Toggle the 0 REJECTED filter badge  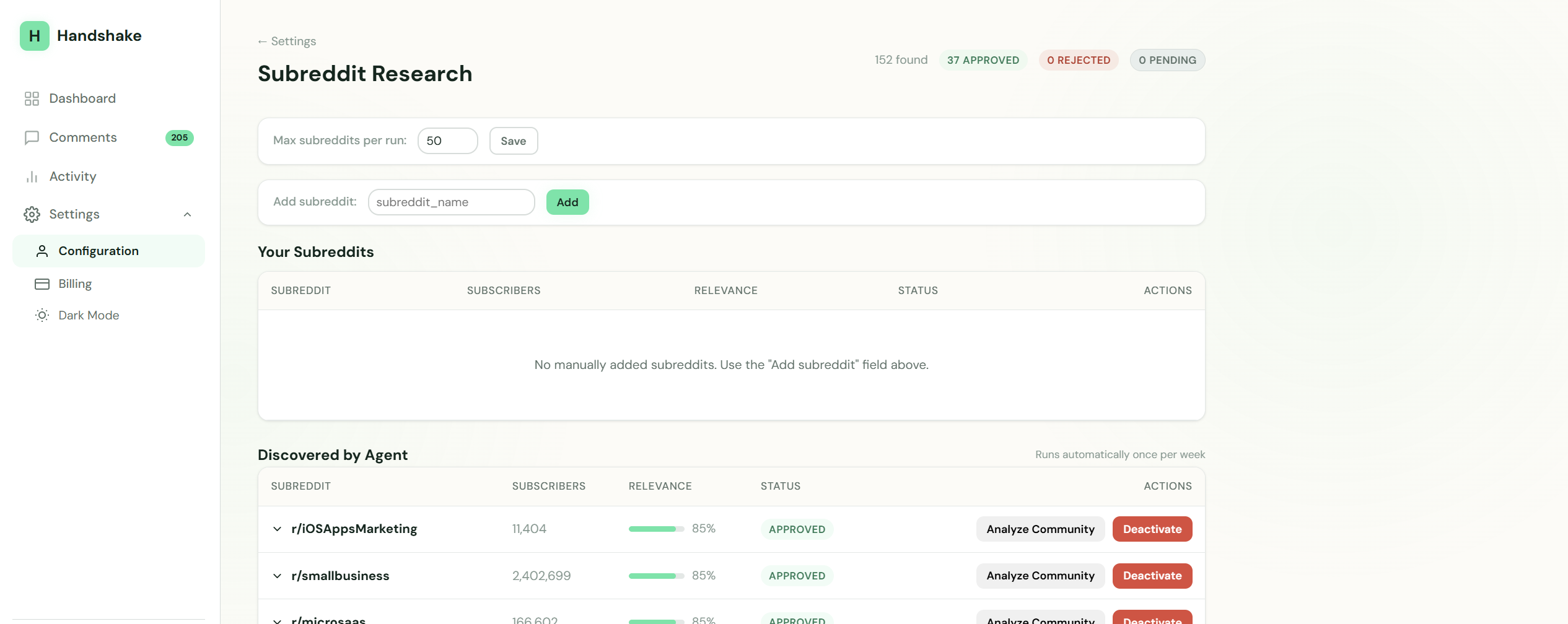[1079, 60]
